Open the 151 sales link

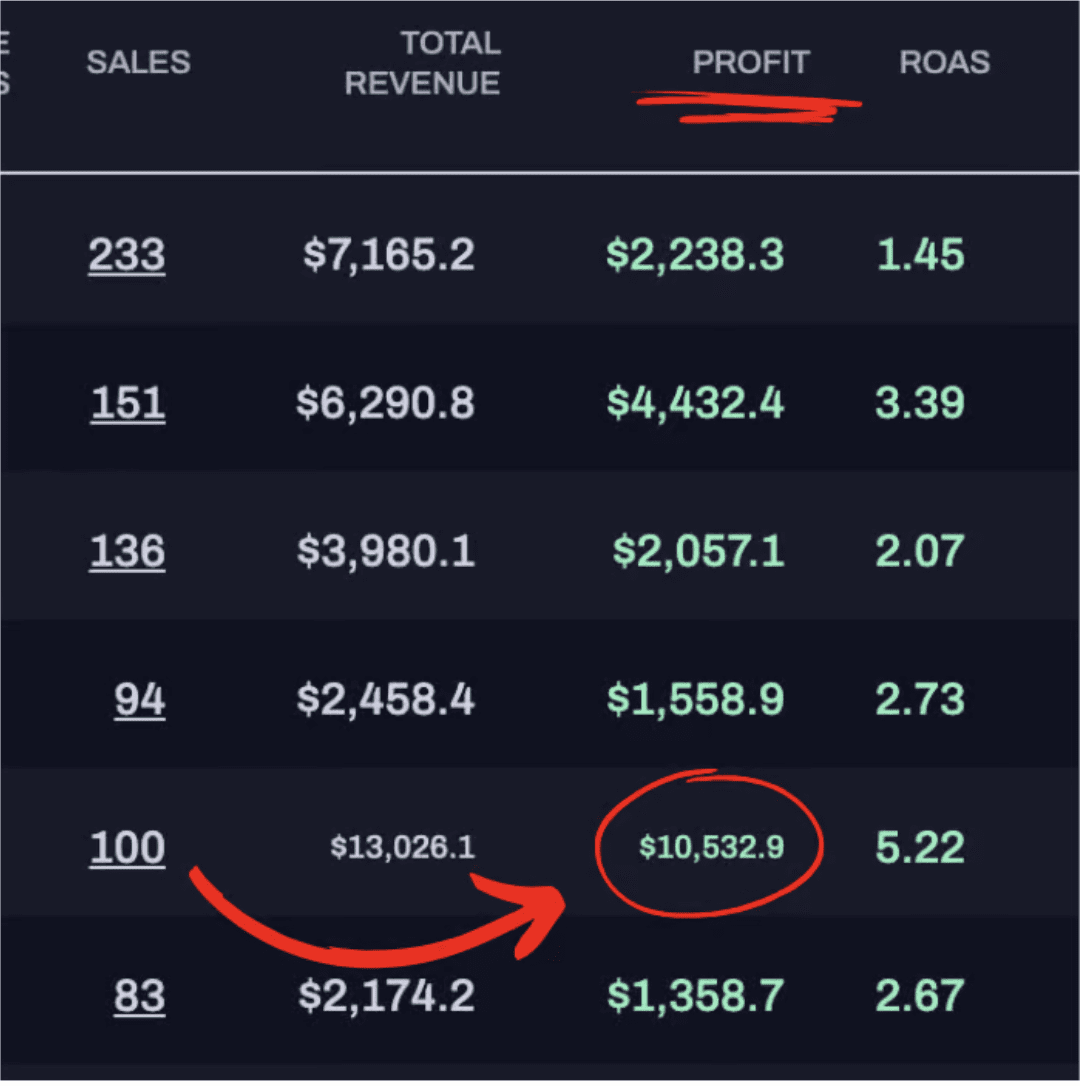coord(128,404)
